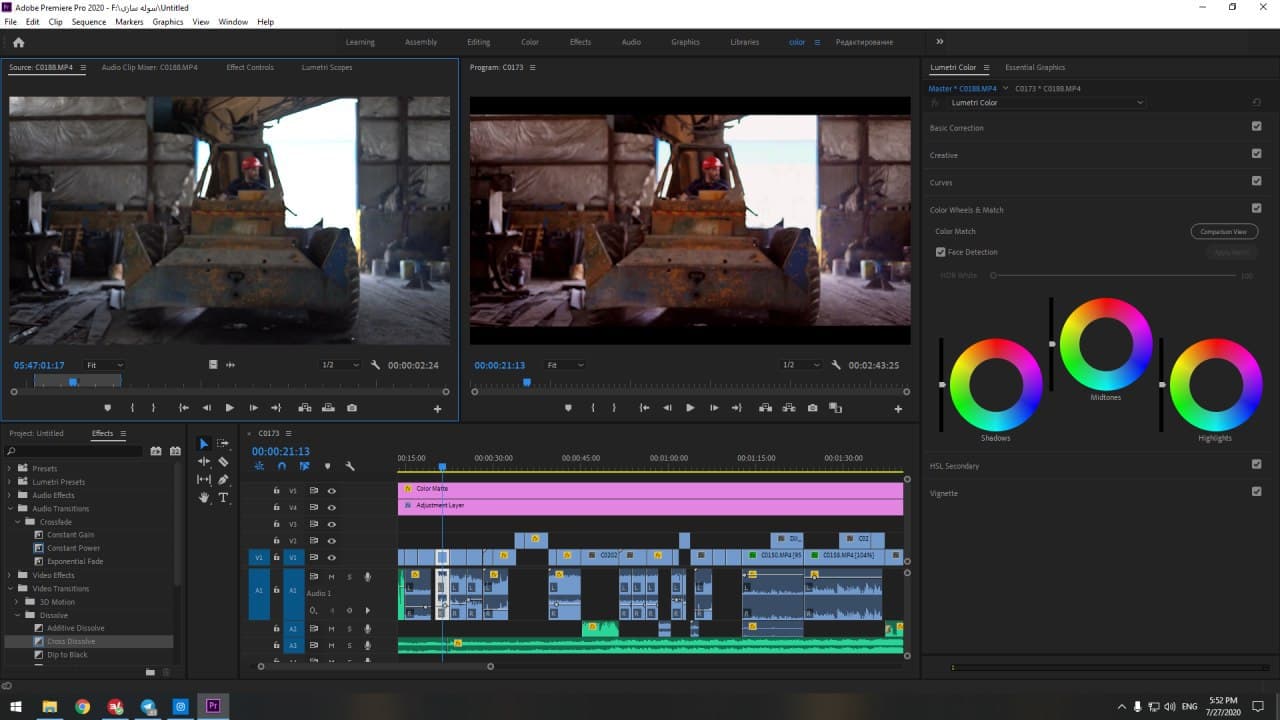Open Program monitor settings wrench
Screen dimensions: 1280x720
(x=835, y=365)
